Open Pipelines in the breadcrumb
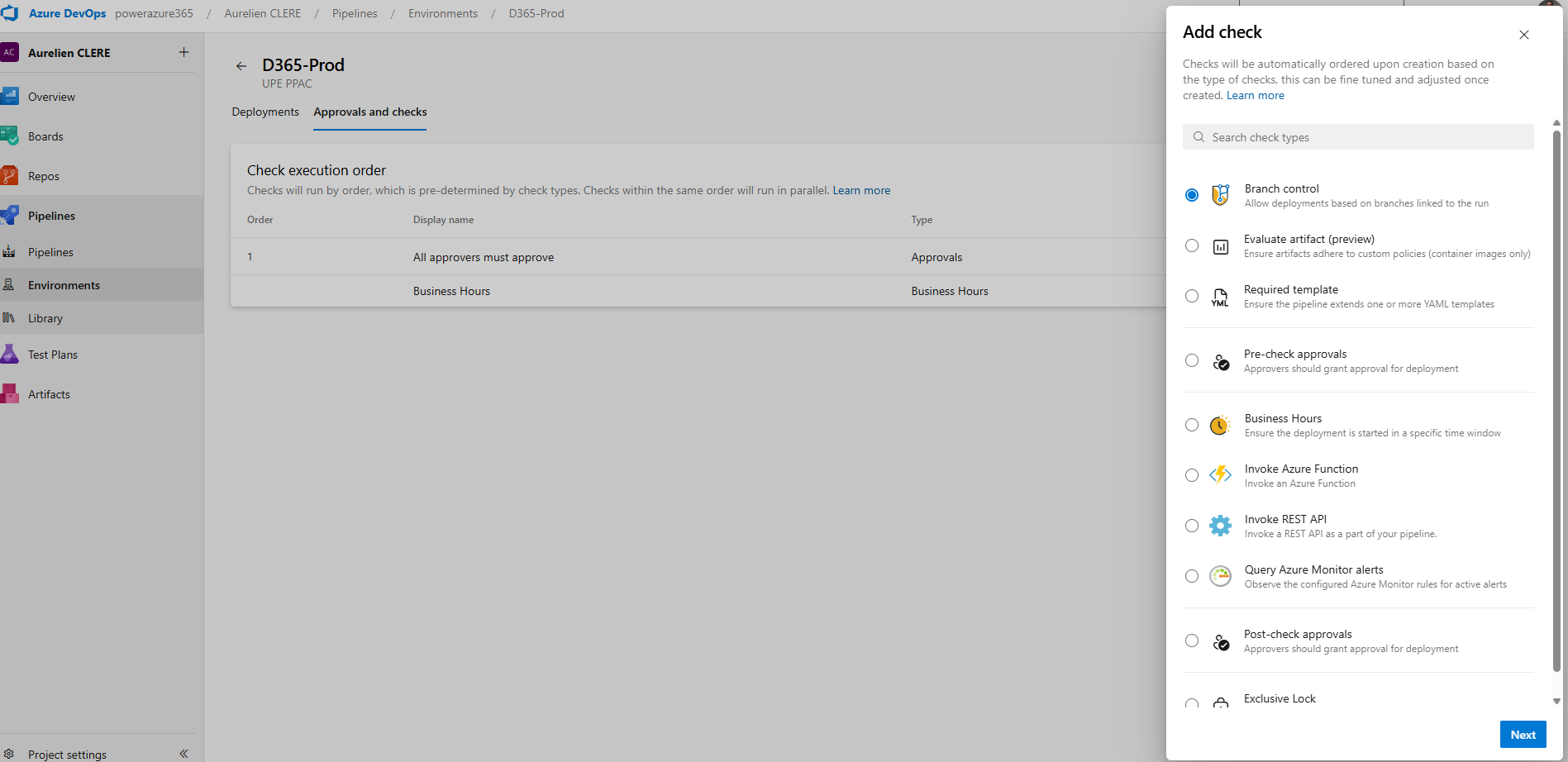 tap(355, 13)
